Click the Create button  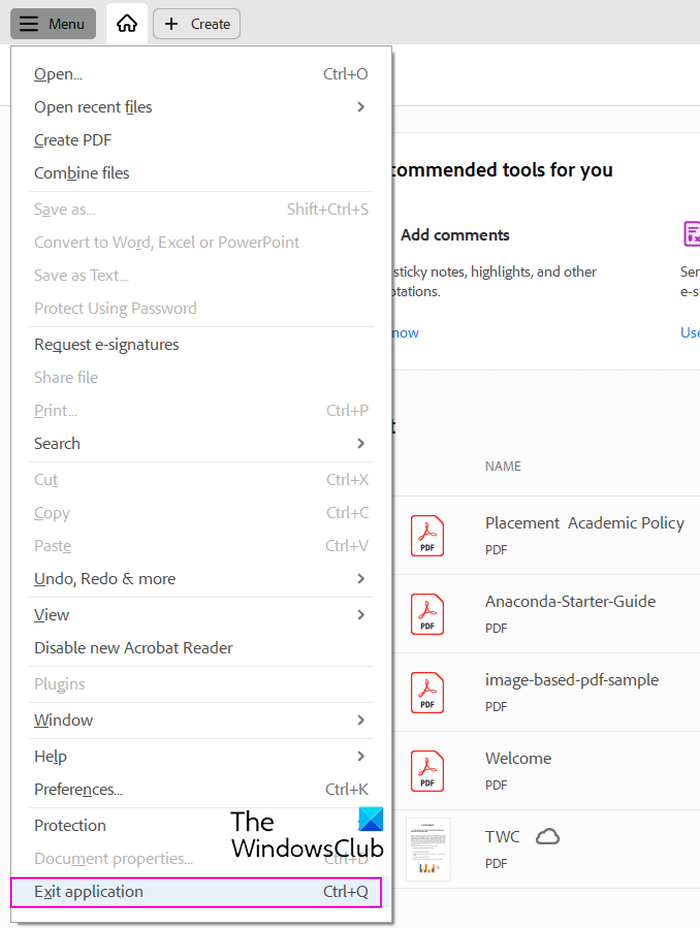[x=197, y=24]
